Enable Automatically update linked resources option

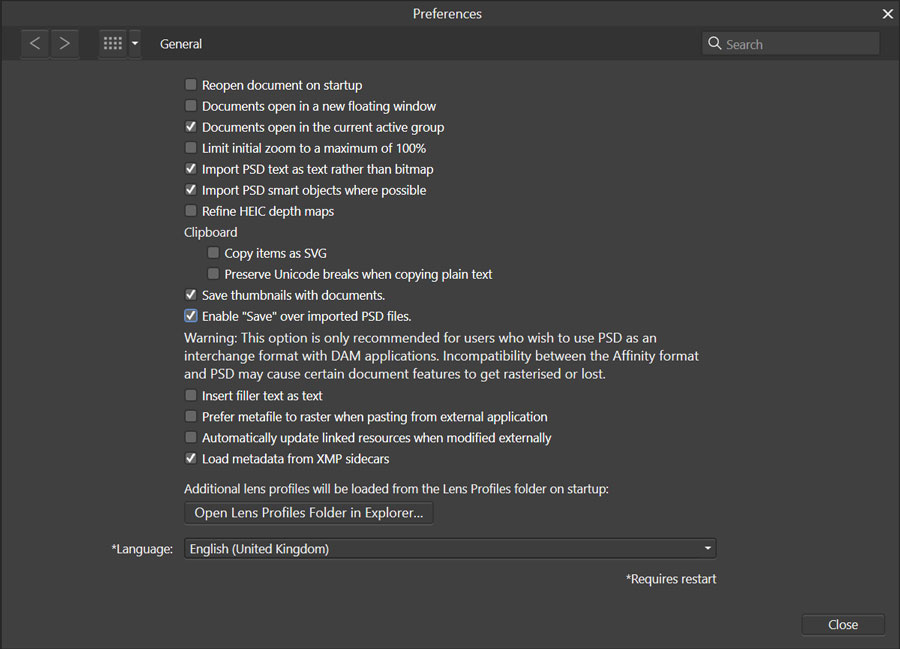coord(191,437)
